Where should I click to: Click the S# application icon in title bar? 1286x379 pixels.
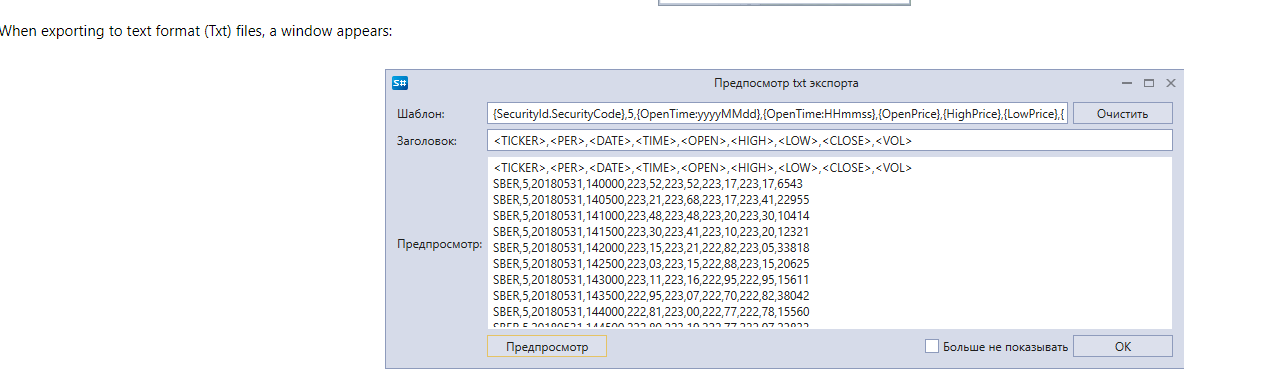[x=400, y=83]
